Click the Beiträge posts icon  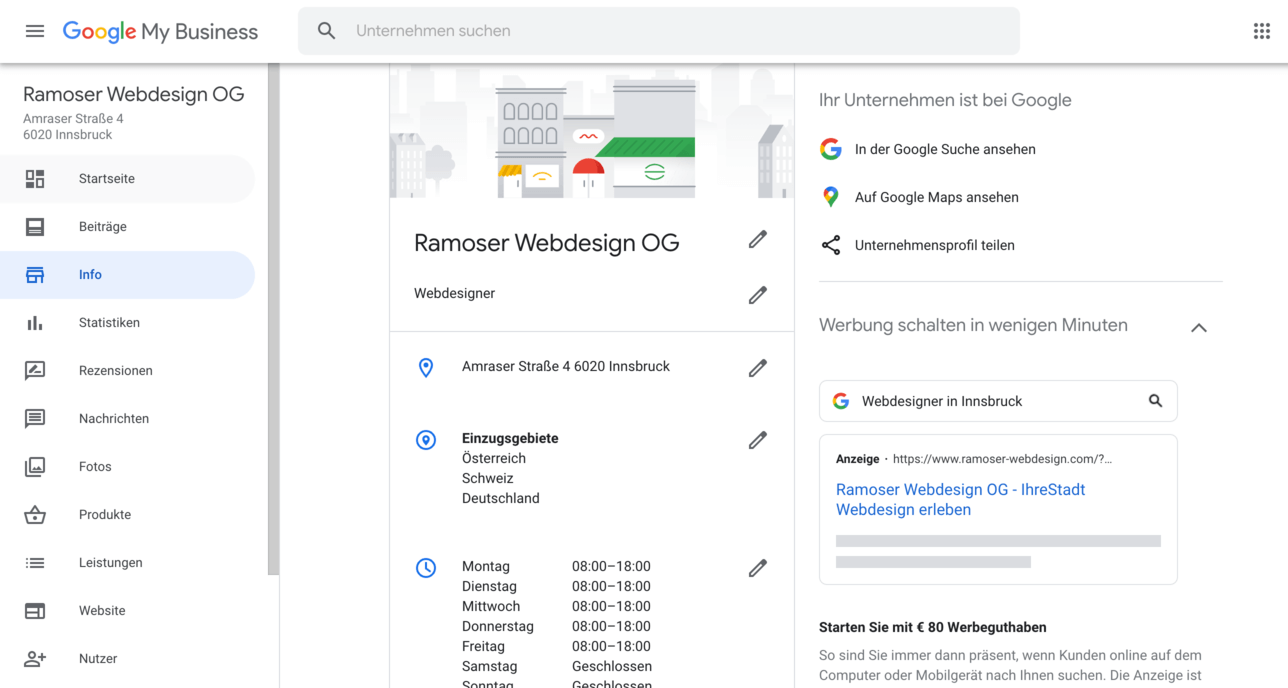pyautogui.click(x=35, y=227)
